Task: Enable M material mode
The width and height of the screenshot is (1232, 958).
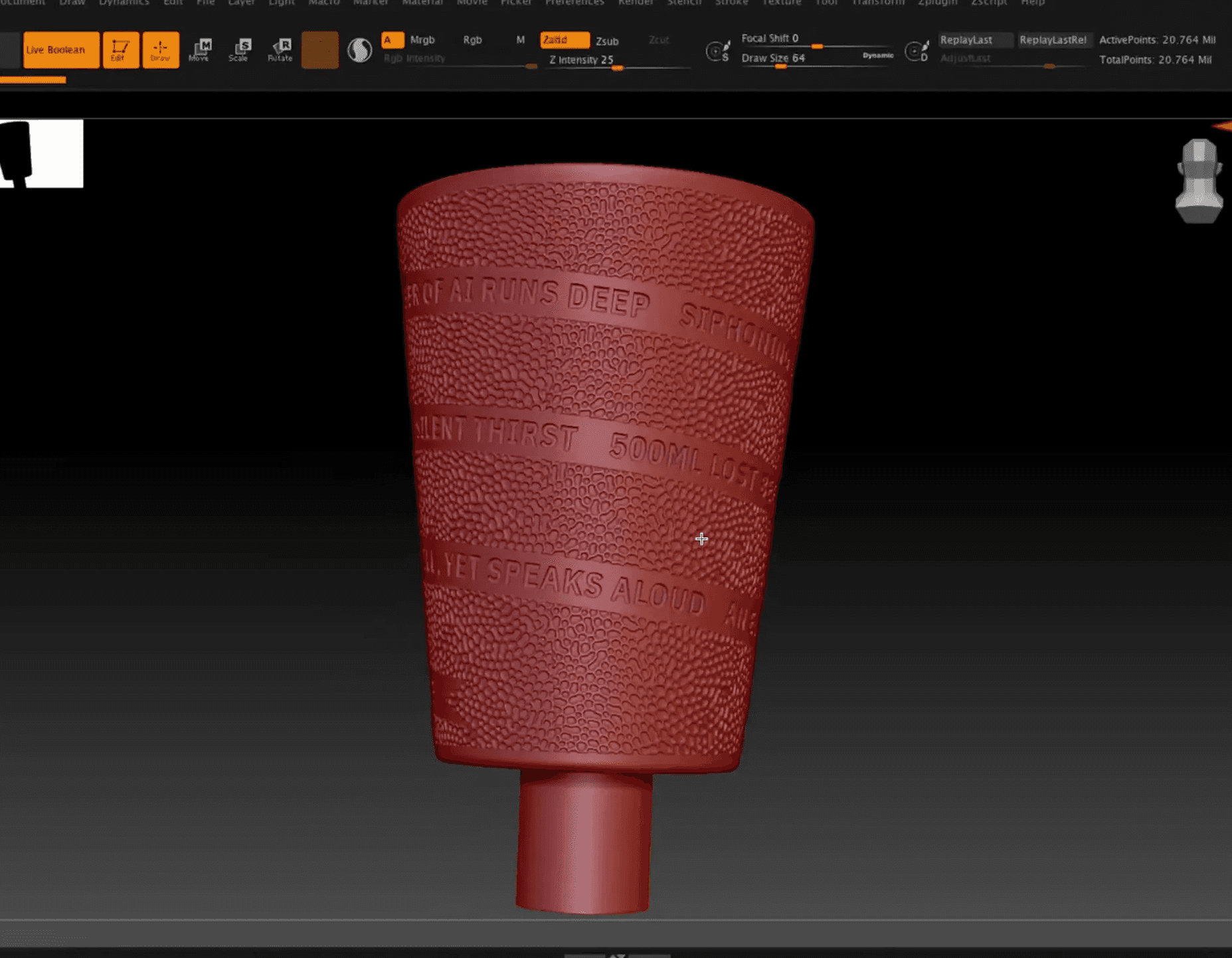Action: (x=520, y=40)
